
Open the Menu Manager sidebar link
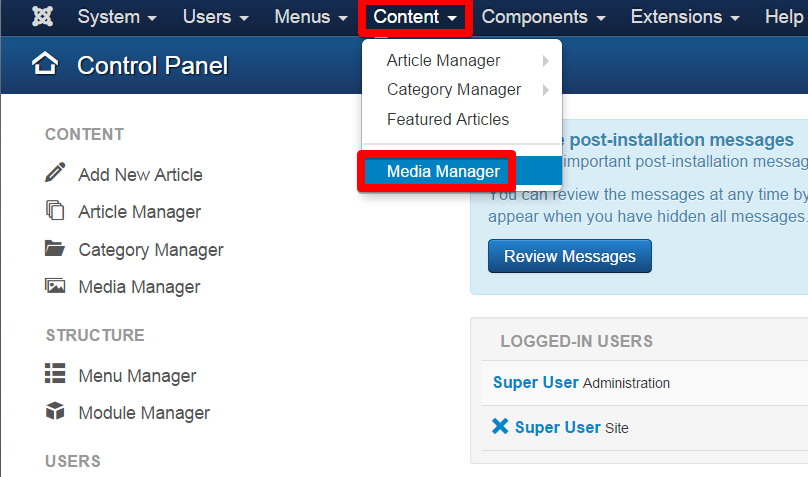click(x=137, y=376)
